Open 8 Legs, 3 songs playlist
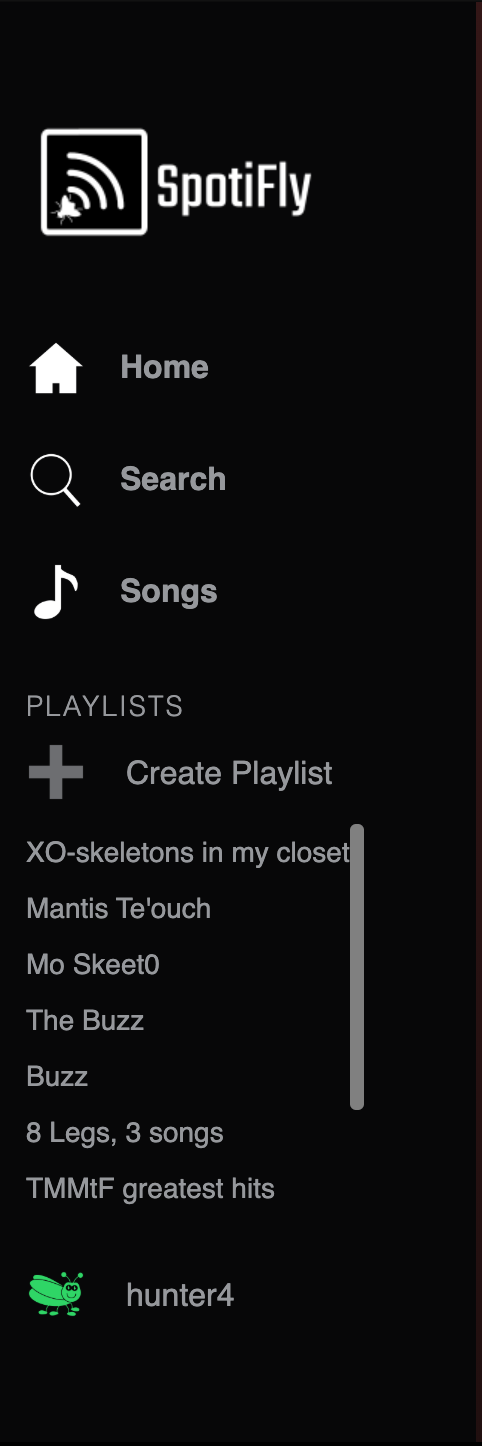The height and width of the screenshot is (1446, 482). click(x=125, y=1133)
